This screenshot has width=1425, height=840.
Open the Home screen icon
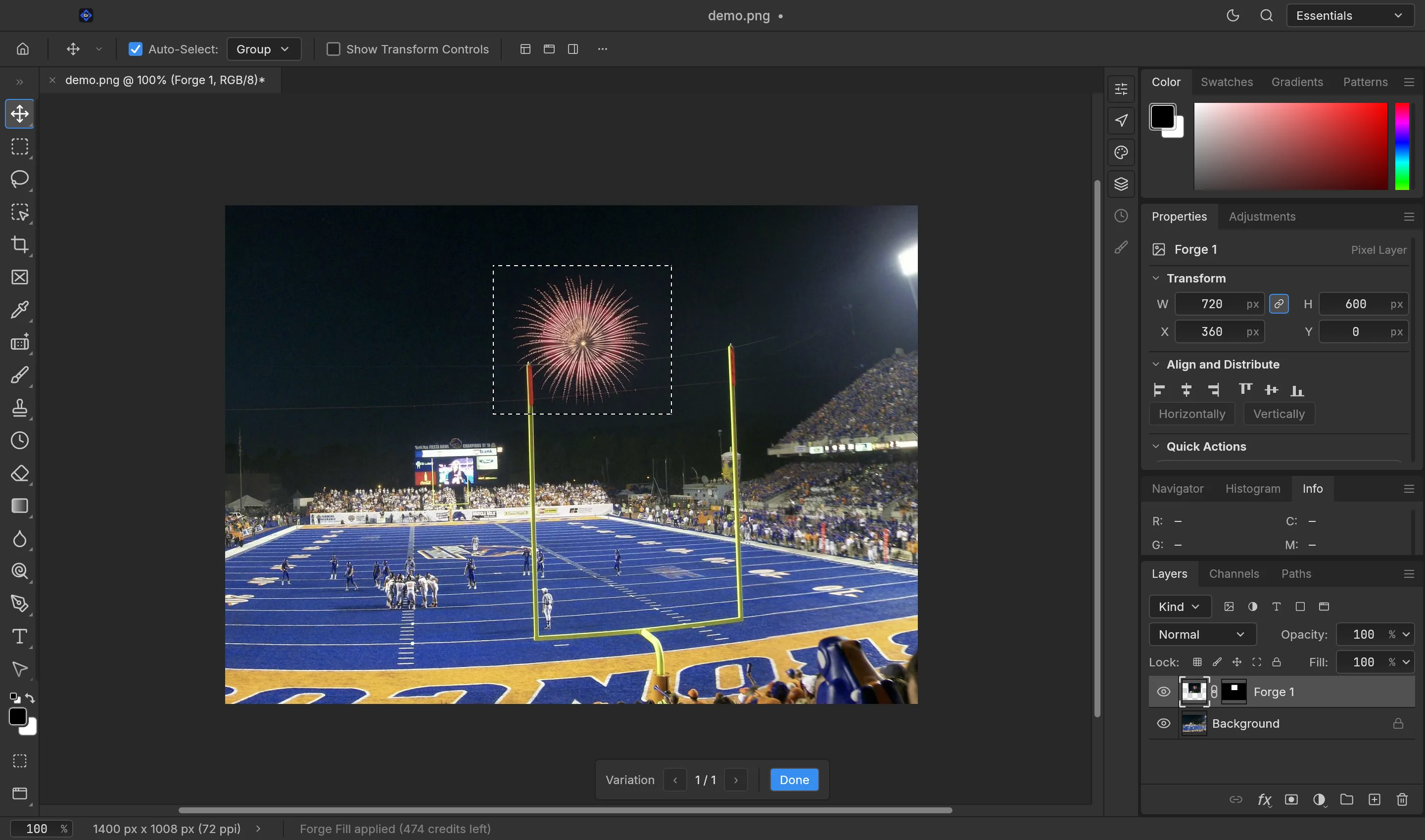tap(23, 49)
